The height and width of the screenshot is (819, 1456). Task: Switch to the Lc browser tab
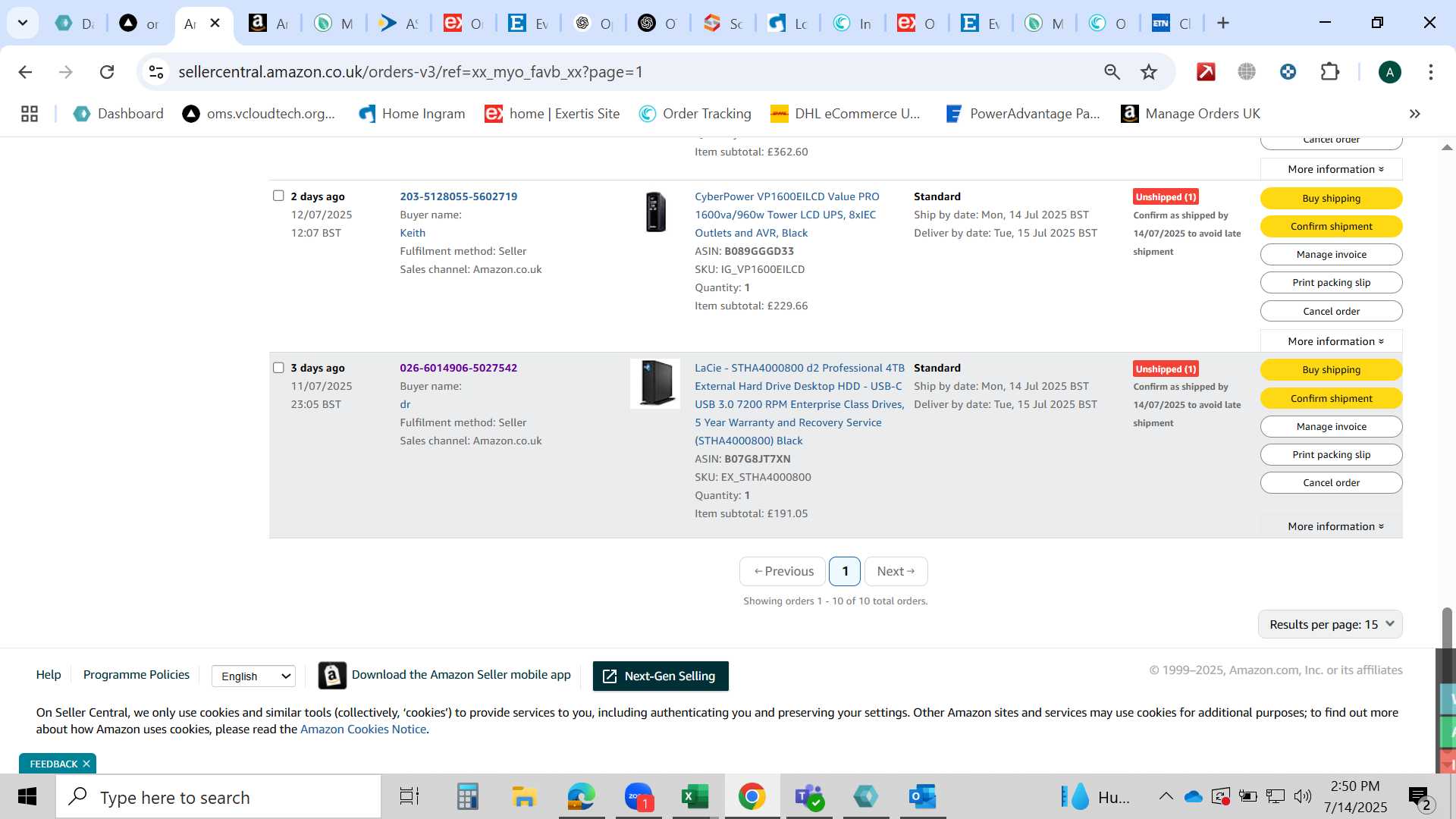[x=788, y=23]
